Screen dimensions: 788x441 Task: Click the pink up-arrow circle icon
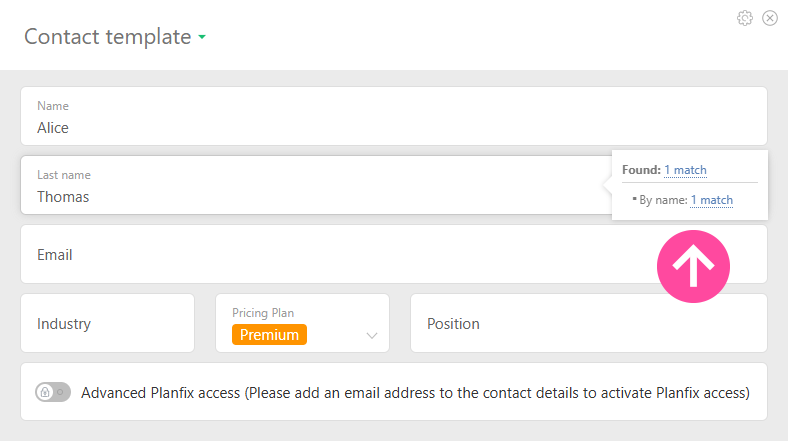click(x=693, y=265)
